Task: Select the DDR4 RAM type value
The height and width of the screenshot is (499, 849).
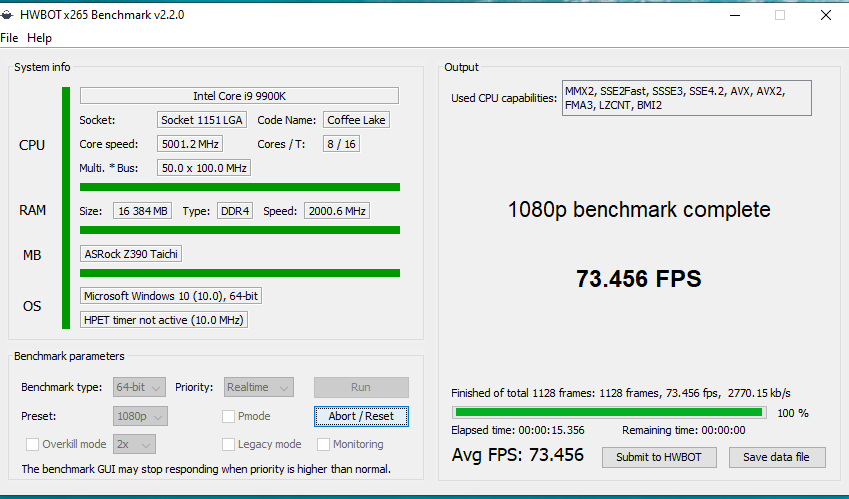Action: coord(235,211)
